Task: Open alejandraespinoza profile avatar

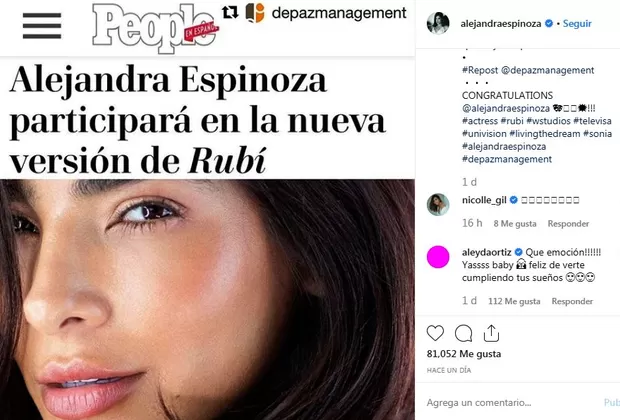Action: (438, 23)
